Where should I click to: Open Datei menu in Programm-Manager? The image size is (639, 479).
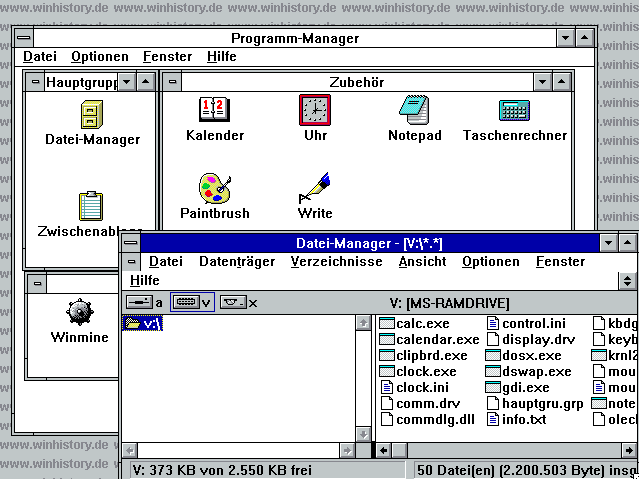click(x=40, y=56)
